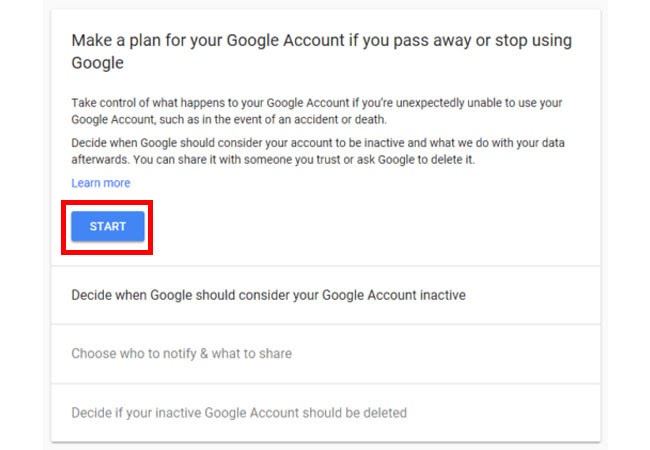Click the lone 'Google' heading second line
The width and height of the screenshot is (650, 450).
pos(97,62)
